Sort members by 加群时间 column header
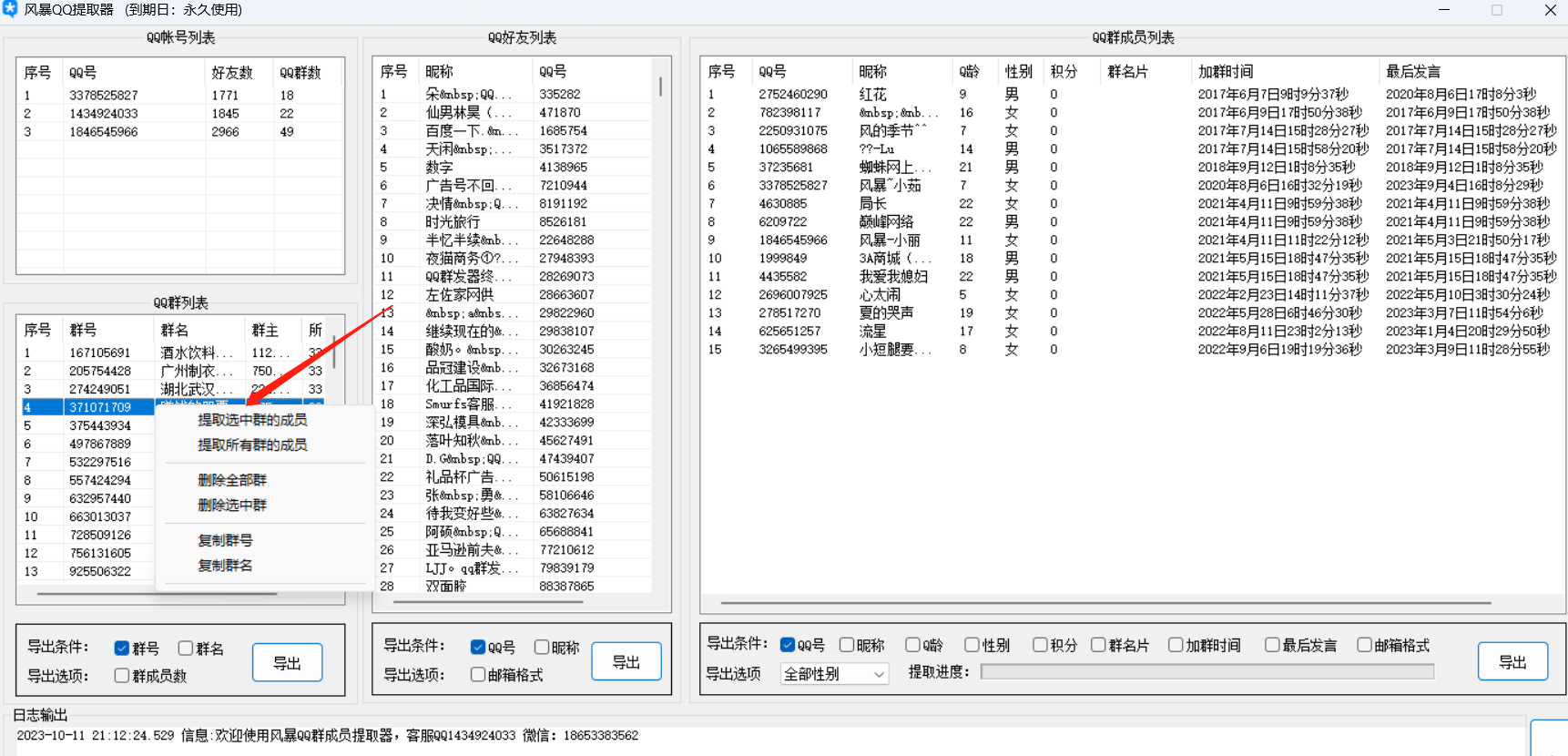This screenshot has width=1568, height=756. (x=1284, y=71)
